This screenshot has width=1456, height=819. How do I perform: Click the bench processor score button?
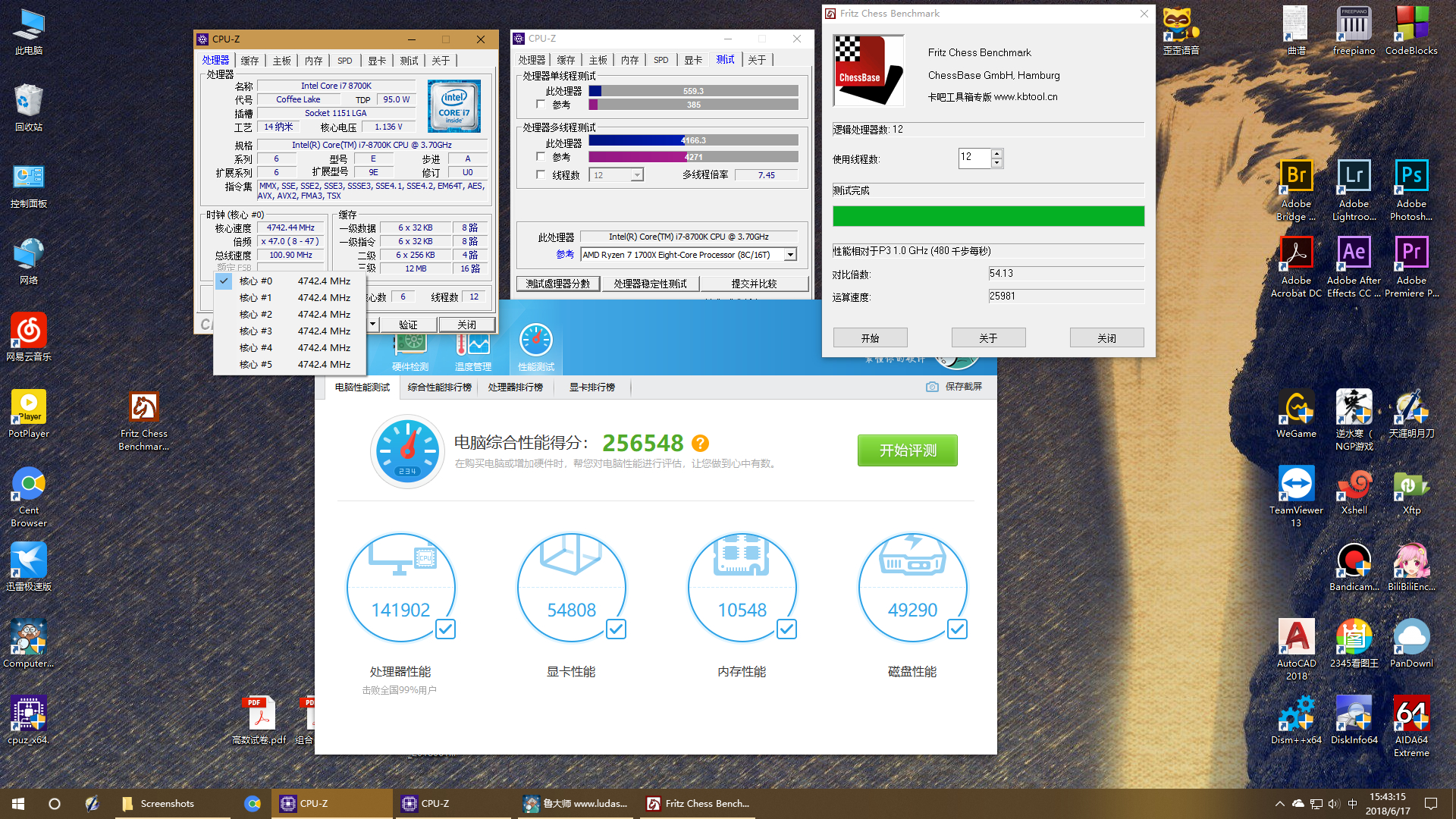pos(558,284)
